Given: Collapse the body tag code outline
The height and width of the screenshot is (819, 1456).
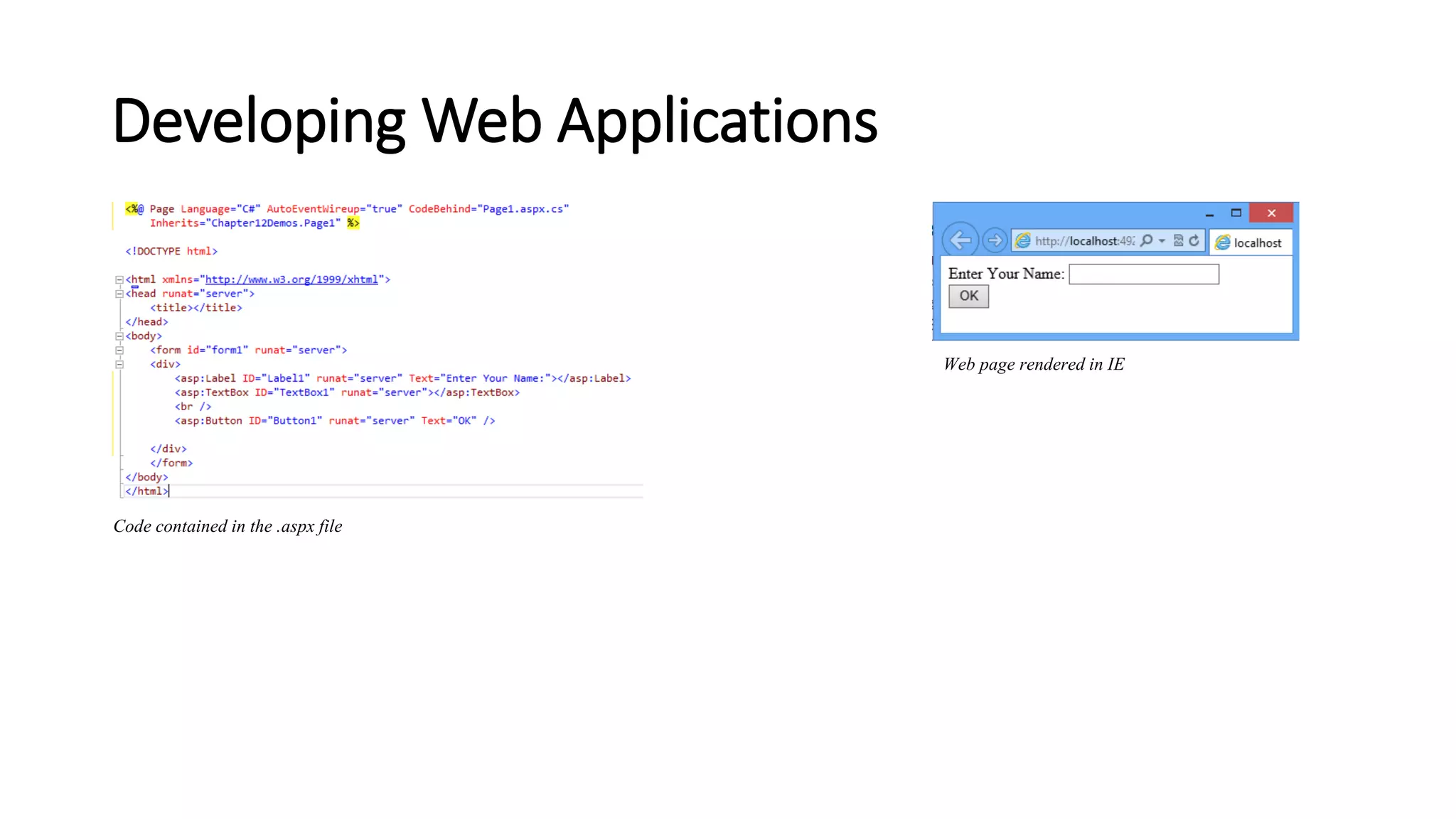Looking at the screenshot, I should [x=119, y=336].
